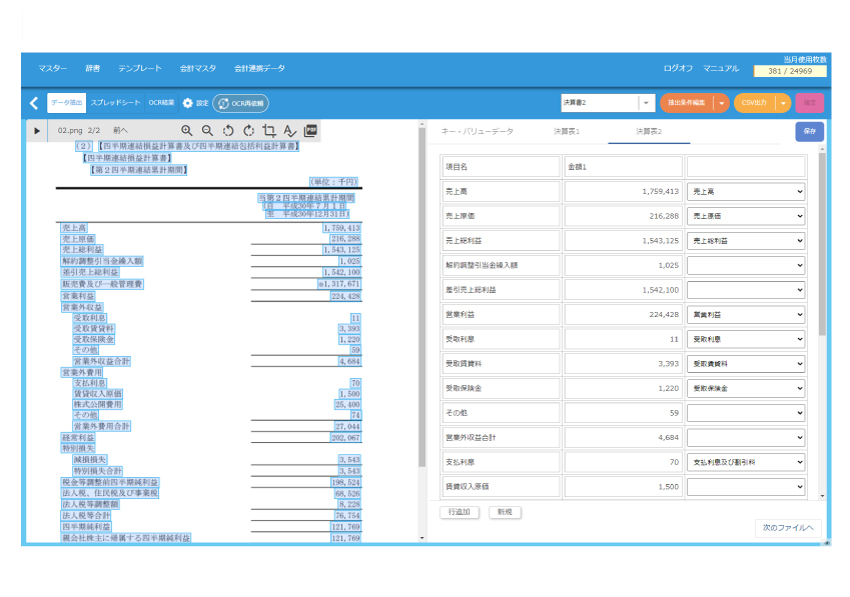Select the crop tool icon
850x597 pixels.
click(269, 130)
